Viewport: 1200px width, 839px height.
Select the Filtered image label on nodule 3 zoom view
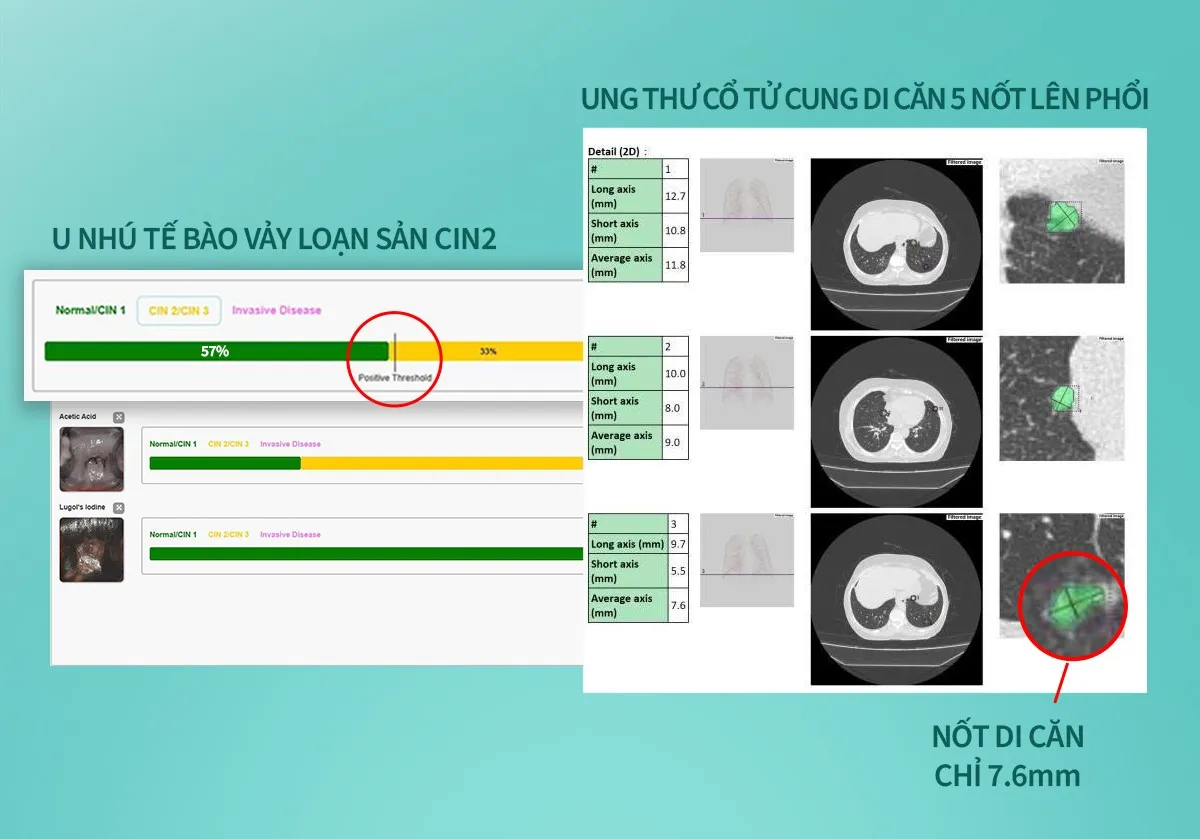(x=1113, y=514)
